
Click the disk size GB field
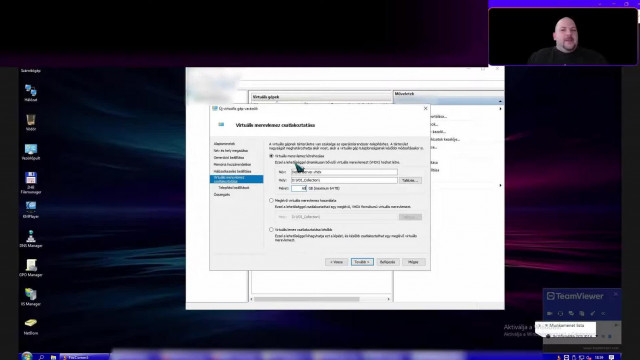299,188
